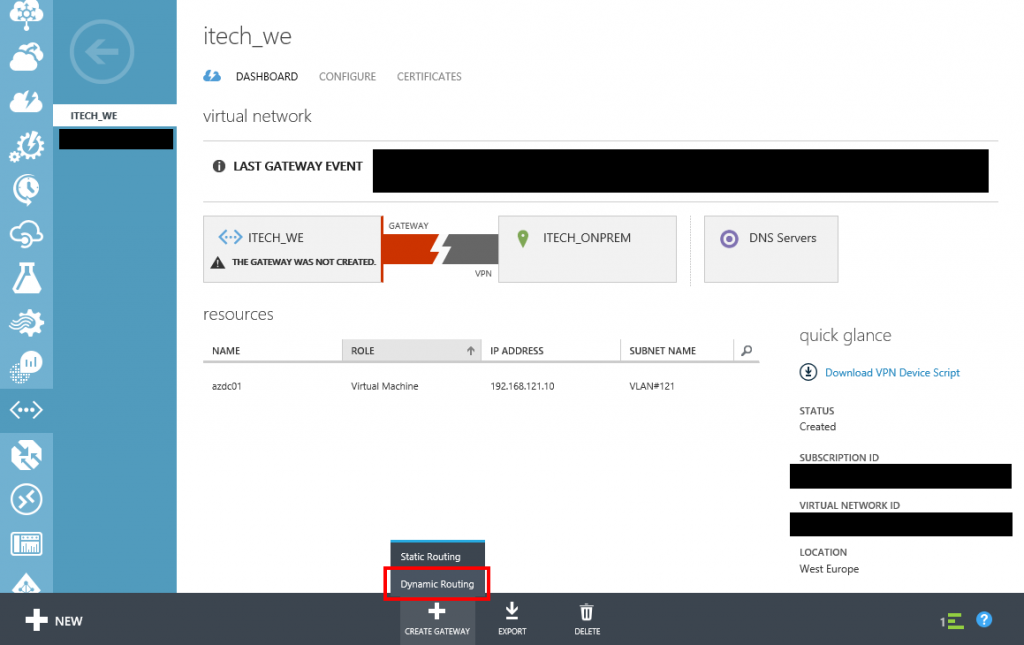1024x645 pixels.
Task: Select the Networks icon in the sidebar
Action: point(27,409)
